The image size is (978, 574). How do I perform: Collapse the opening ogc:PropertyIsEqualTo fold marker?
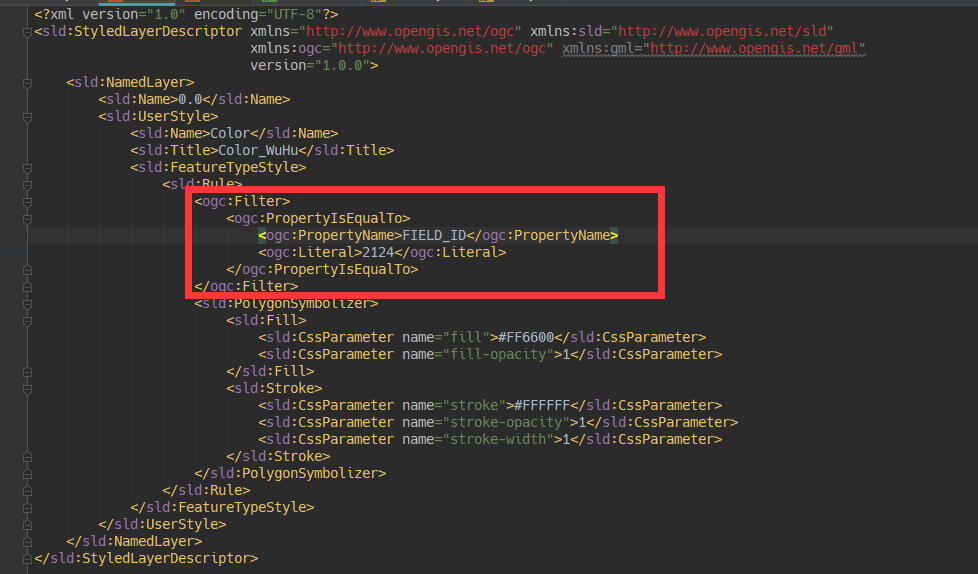click(27, 219)
